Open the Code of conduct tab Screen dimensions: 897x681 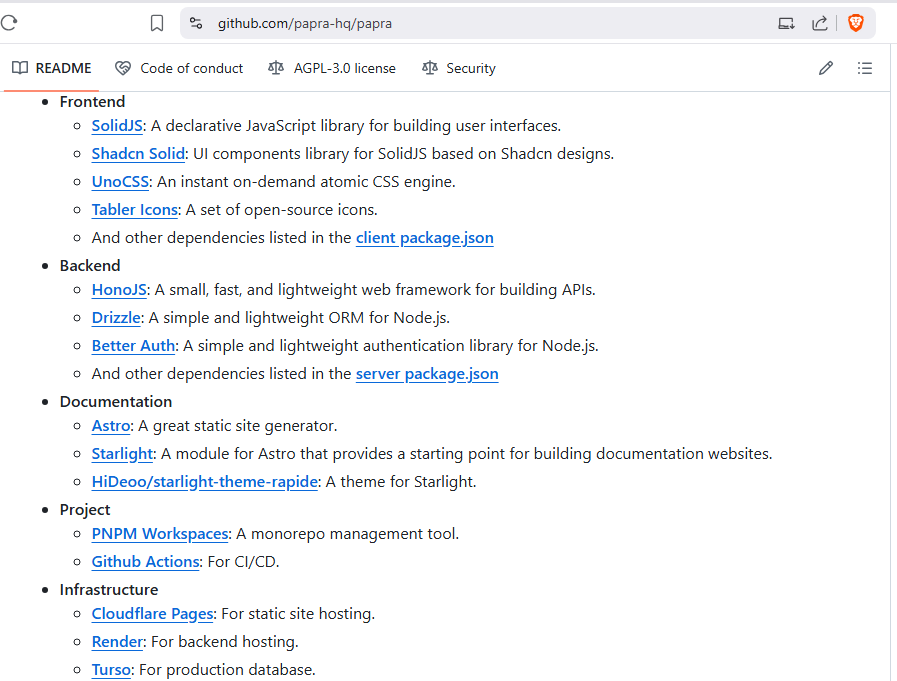point(178,68)
